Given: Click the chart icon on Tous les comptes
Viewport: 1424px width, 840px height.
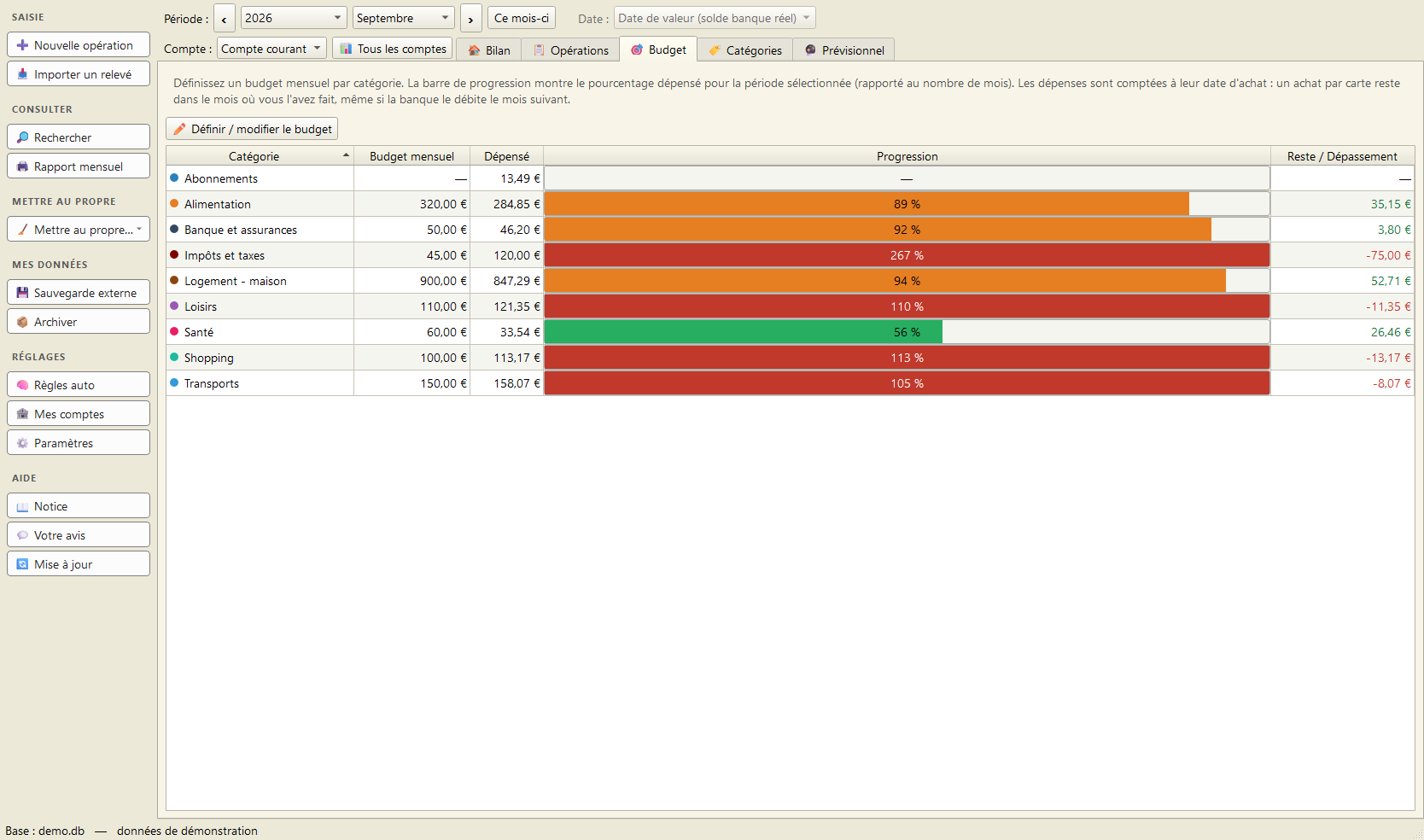Looking at the screenshot, I should (346, 49).
